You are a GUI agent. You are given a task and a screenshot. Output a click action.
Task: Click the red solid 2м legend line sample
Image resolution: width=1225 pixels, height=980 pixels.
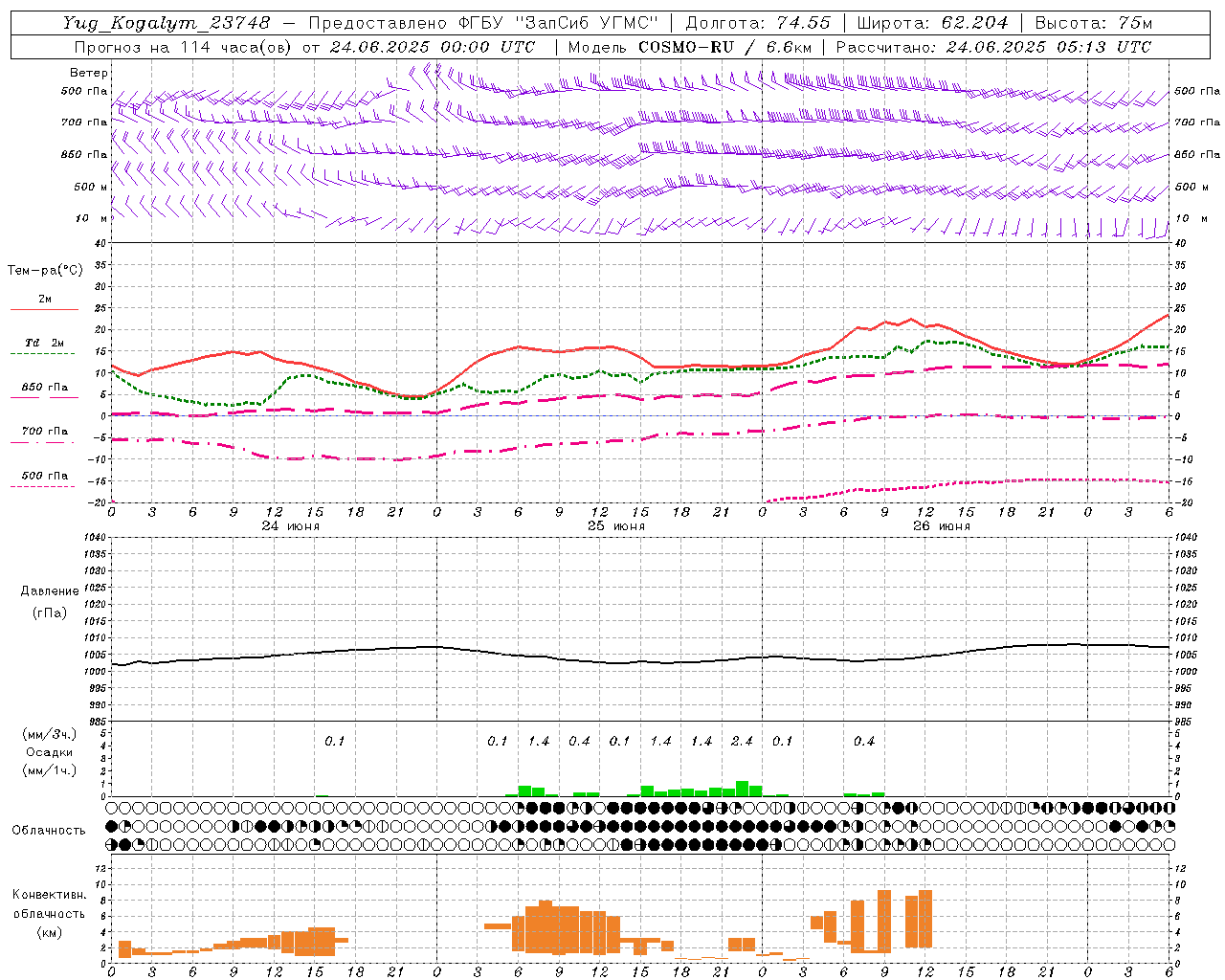pyautogui.click(x=44, y=310)
